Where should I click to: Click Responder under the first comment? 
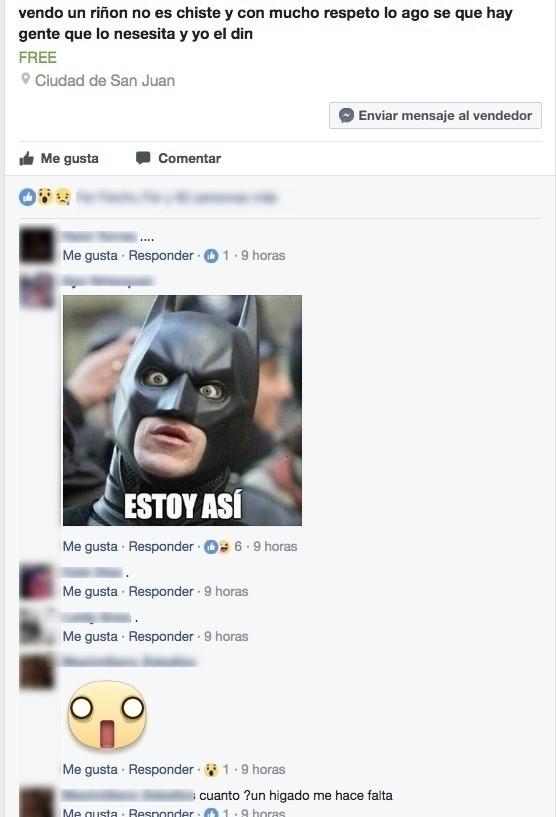pos(161,256)
